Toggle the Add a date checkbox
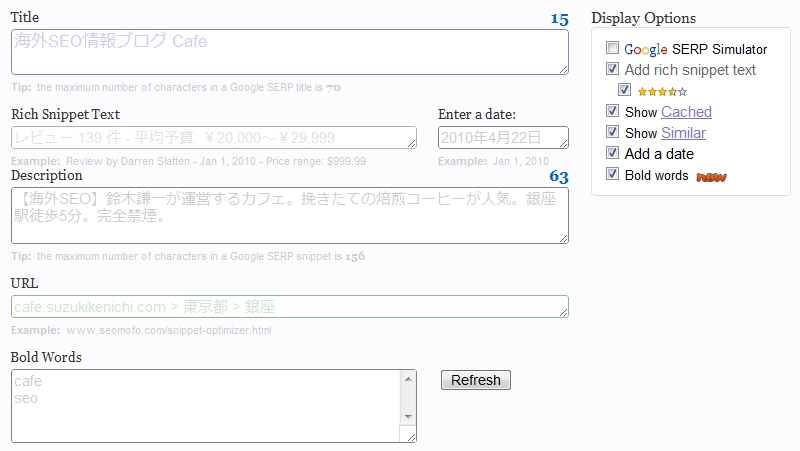This screenshot has width=800, height=451. point(612,153)
